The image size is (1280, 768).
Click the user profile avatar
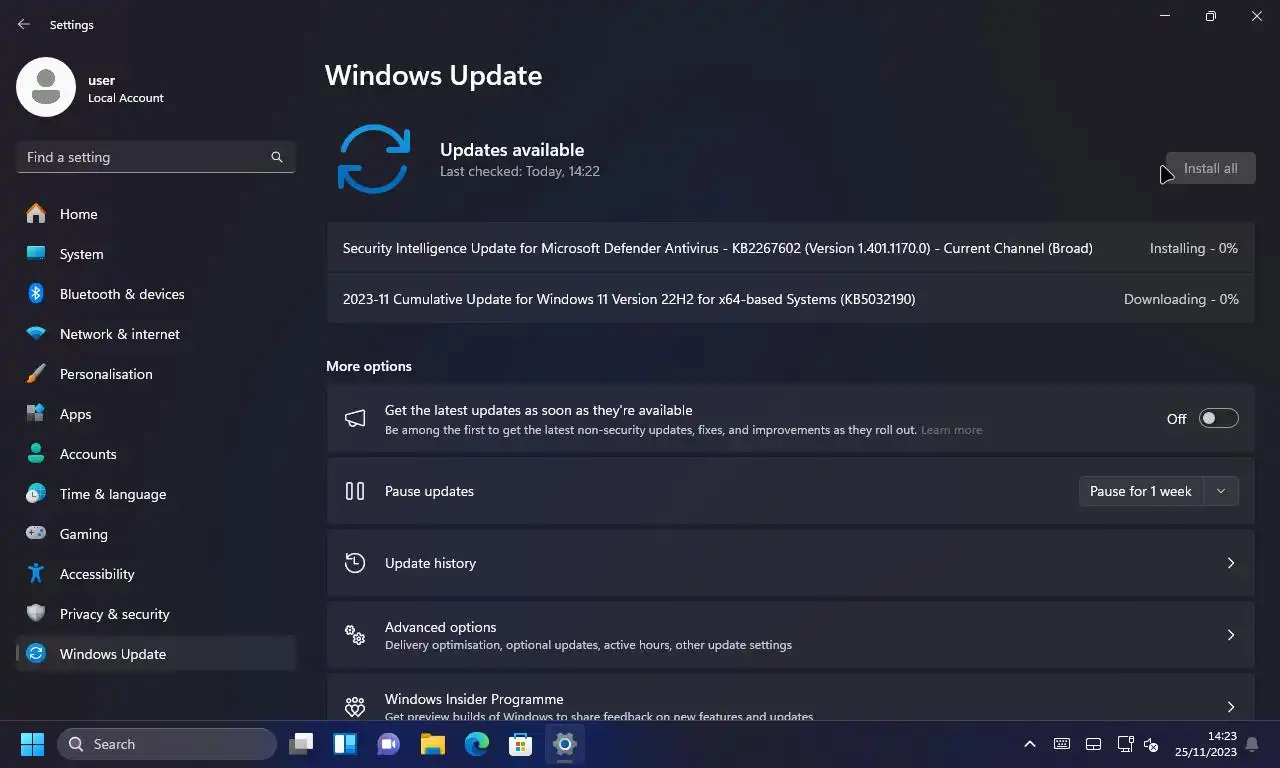pos(46,87)
